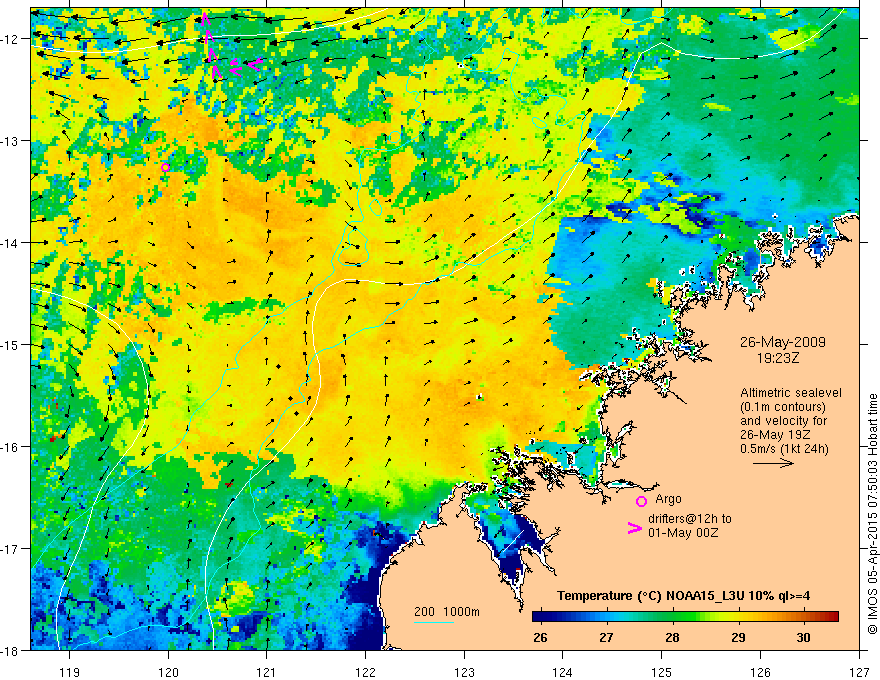Click the longitude axis label '126'
The image size is (880, 680).
[760, 672]
